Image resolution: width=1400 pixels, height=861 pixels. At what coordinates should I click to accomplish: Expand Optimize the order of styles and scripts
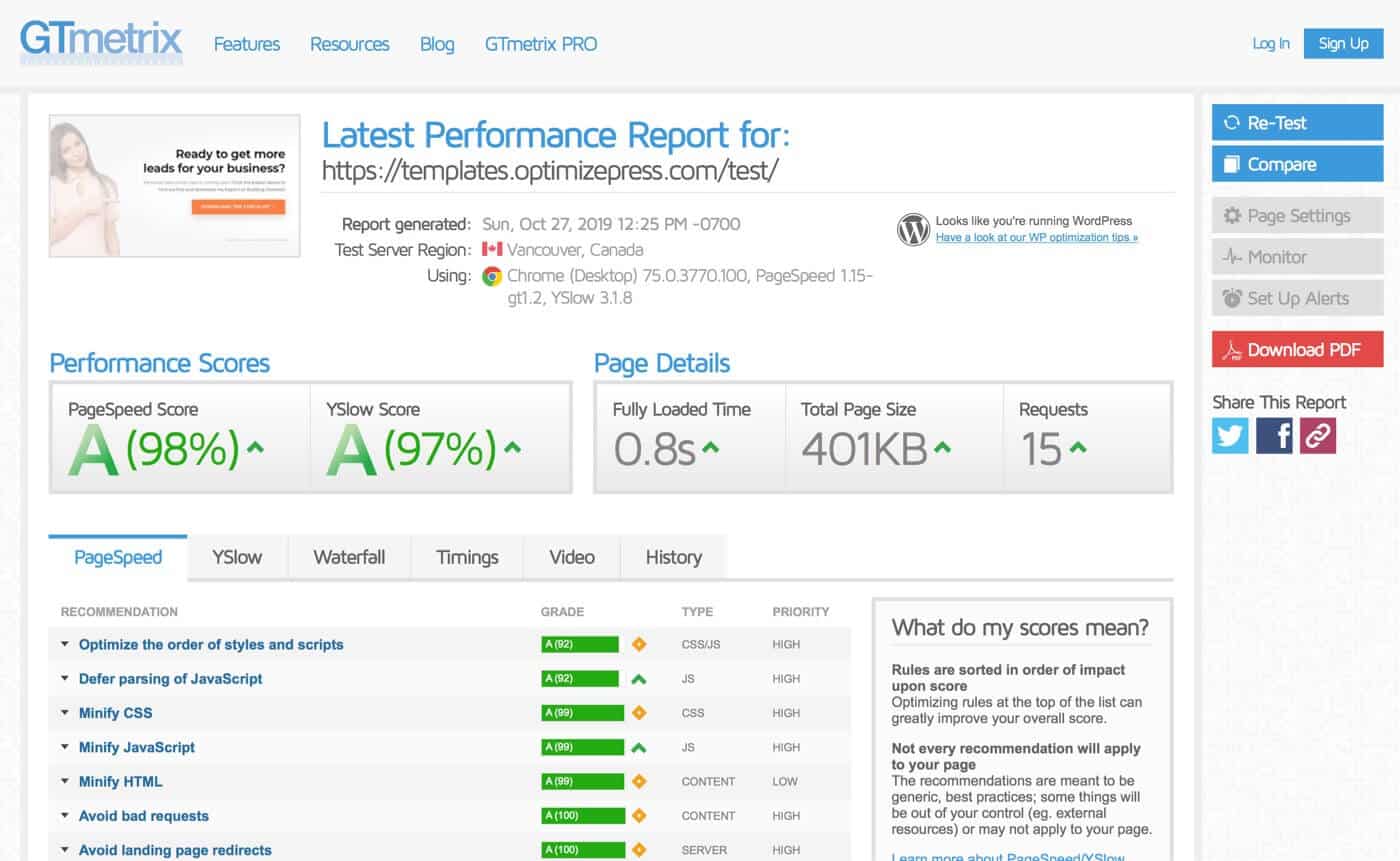pos(64,645)
